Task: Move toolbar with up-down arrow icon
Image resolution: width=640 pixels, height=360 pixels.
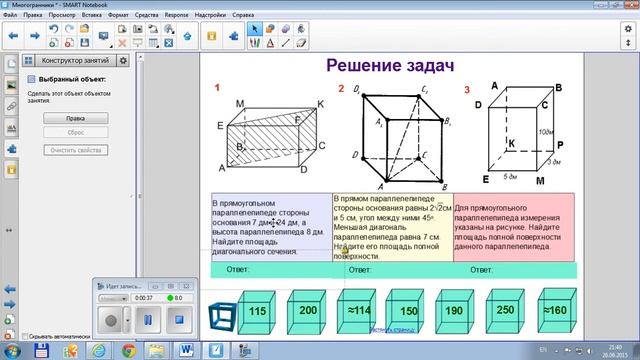Action: point(628,43)
